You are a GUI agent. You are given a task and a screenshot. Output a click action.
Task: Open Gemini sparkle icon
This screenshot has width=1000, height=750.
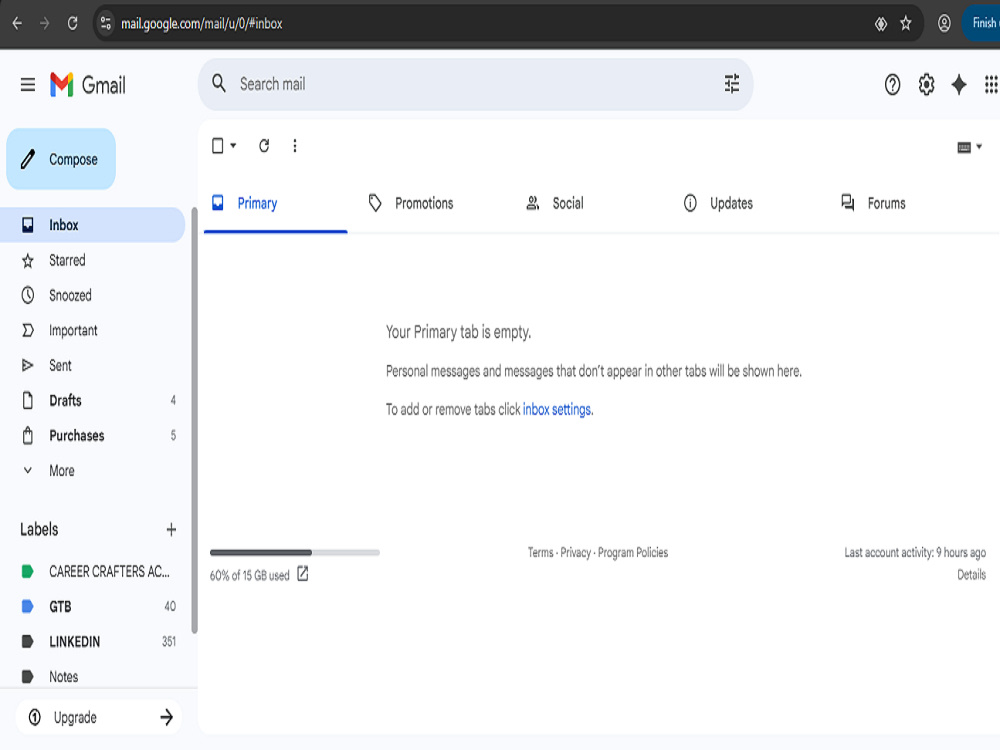coord(959,84)
